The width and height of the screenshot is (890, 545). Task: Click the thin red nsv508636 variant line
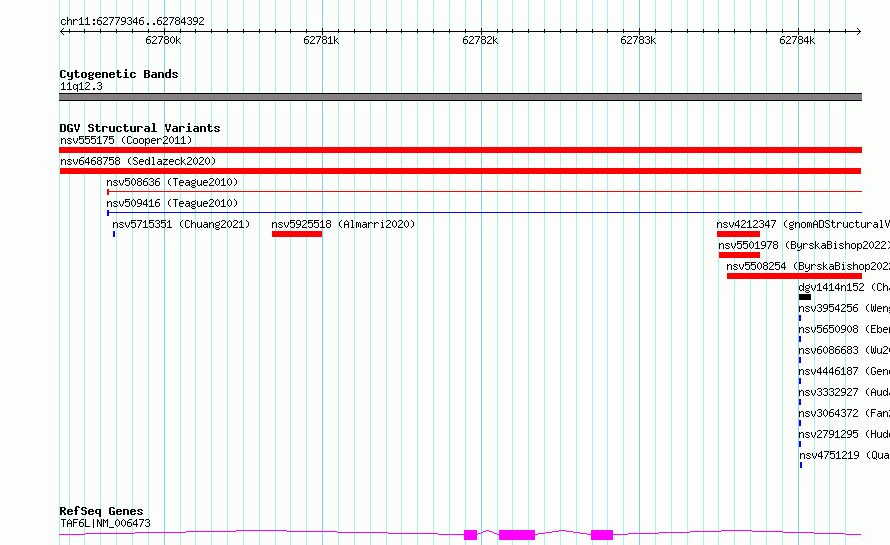point(484,192)
